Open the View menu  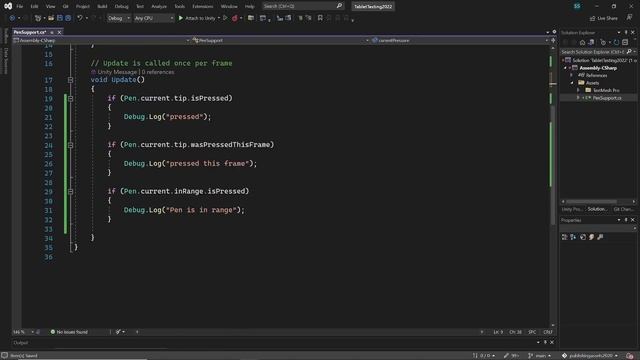50,7
